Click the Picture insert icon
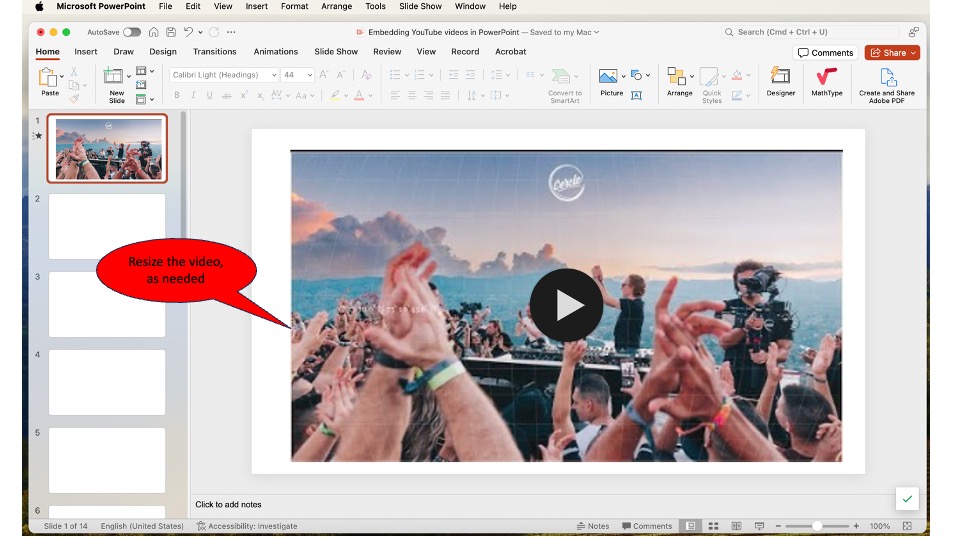Image resolution: width=960 pixels, height=540 pixels. [608, 76]
